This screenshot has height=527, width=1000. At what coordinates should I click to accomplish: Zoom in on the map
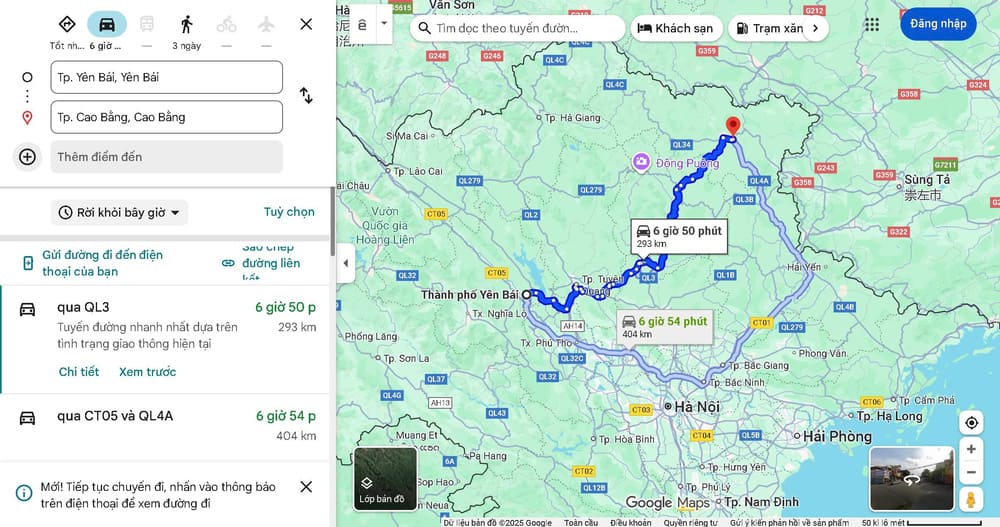pyautogui.click(x=970, y=450)
